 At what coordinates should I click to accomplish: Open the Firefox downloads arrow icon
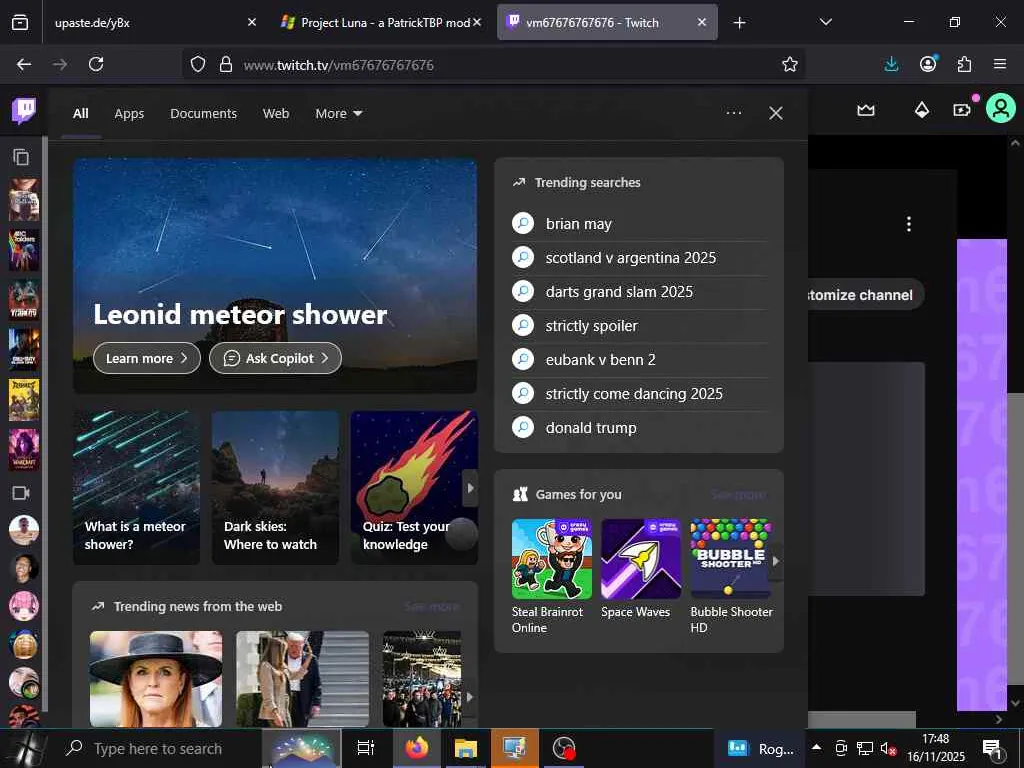pyautogui.click(x=891, y=64)
